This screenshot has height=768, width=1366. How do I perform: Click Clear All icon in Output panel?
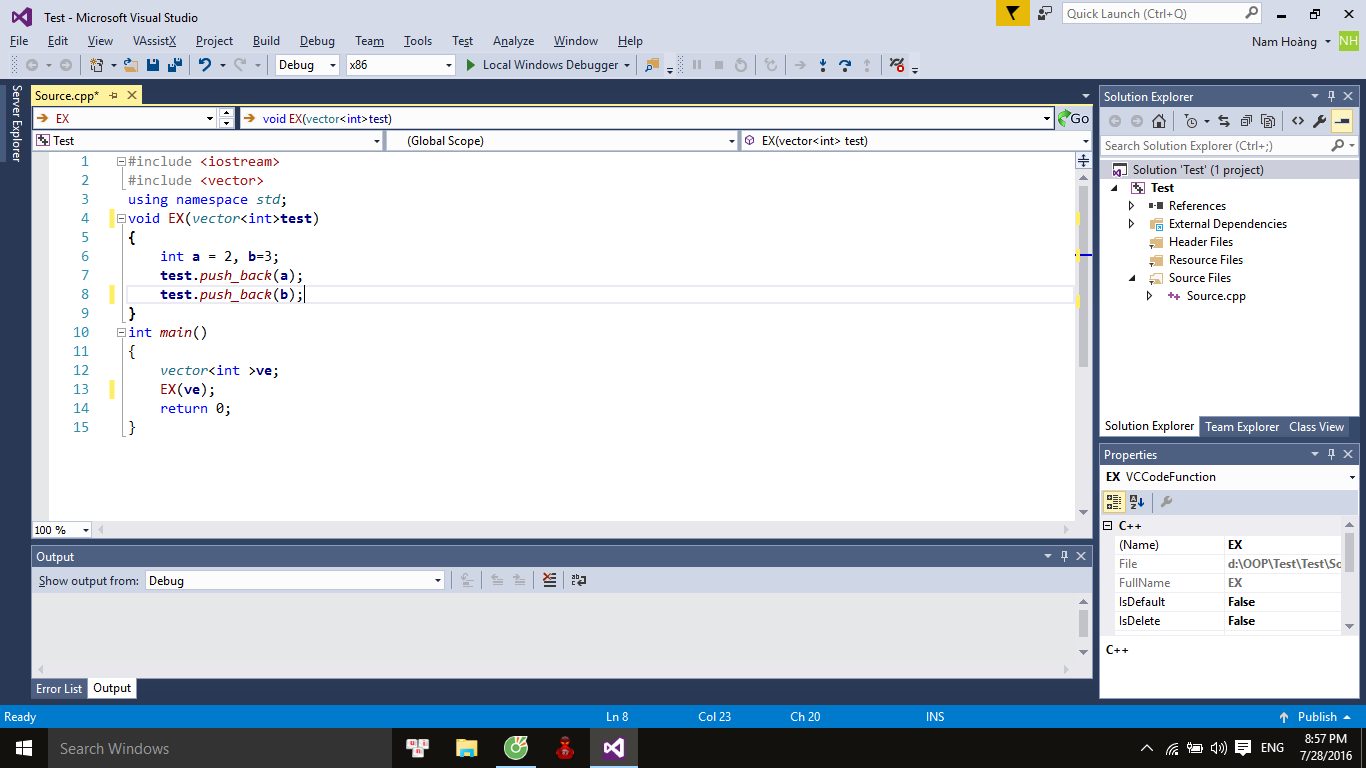pyautogui.click(x=549, y=580)
